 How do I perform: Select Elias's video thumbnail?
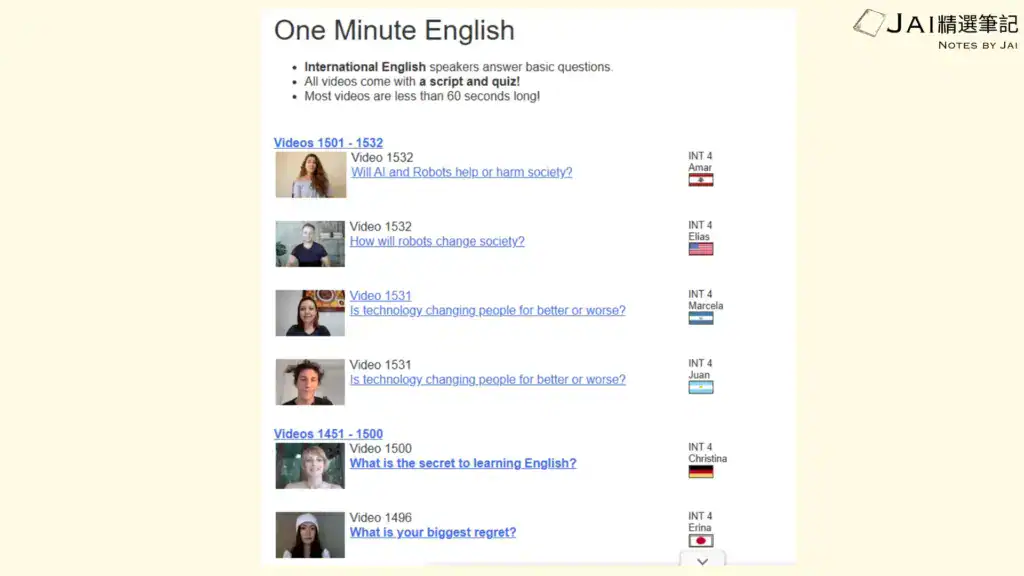[310, 244]
